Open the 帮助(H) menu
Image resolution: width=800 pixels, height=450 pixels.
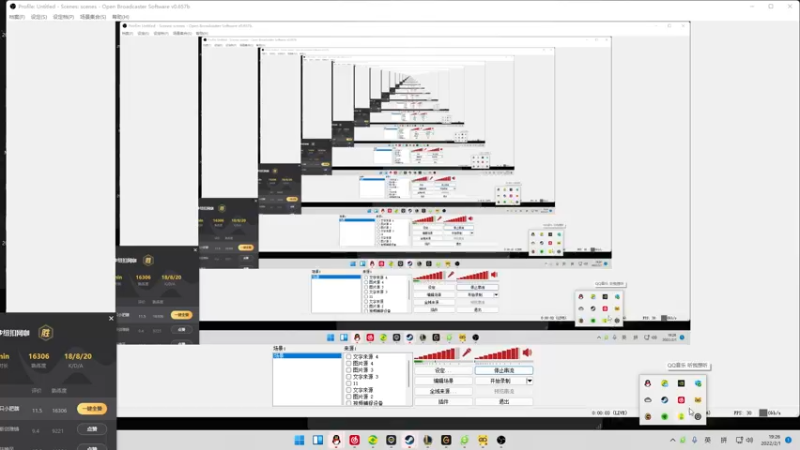(x=120, y=17)
